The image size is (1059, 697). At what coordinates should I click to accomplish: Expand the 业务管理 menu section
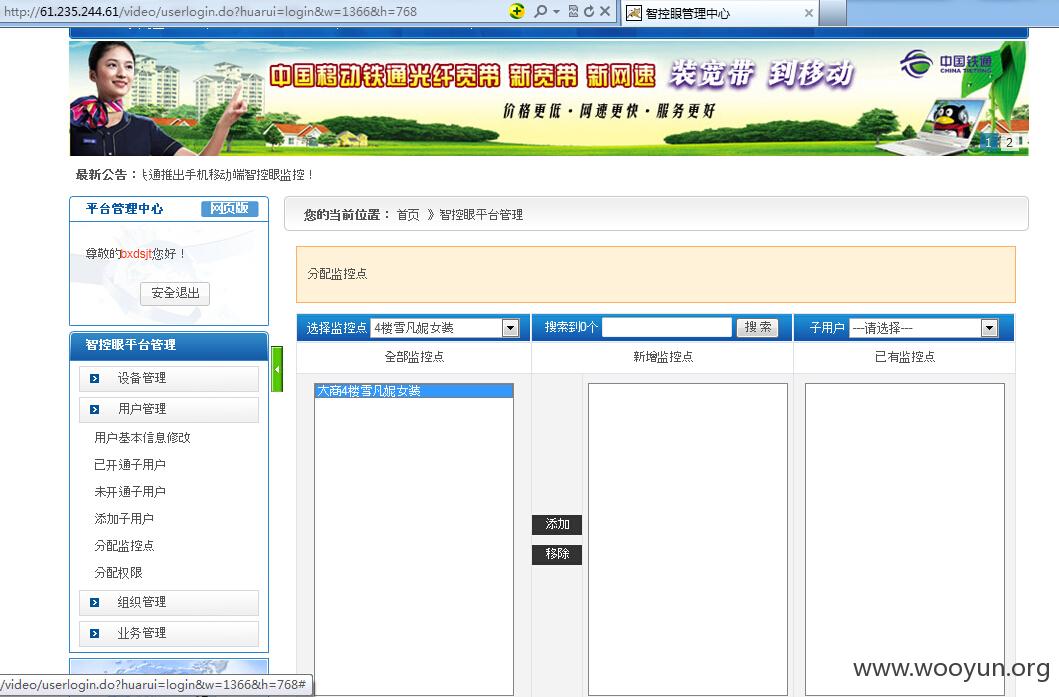point(169,634)
